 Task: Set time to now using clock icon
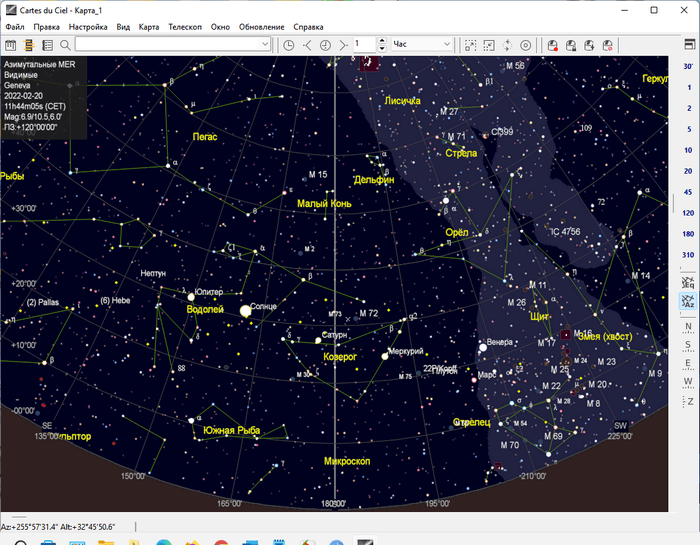(289, 45)
